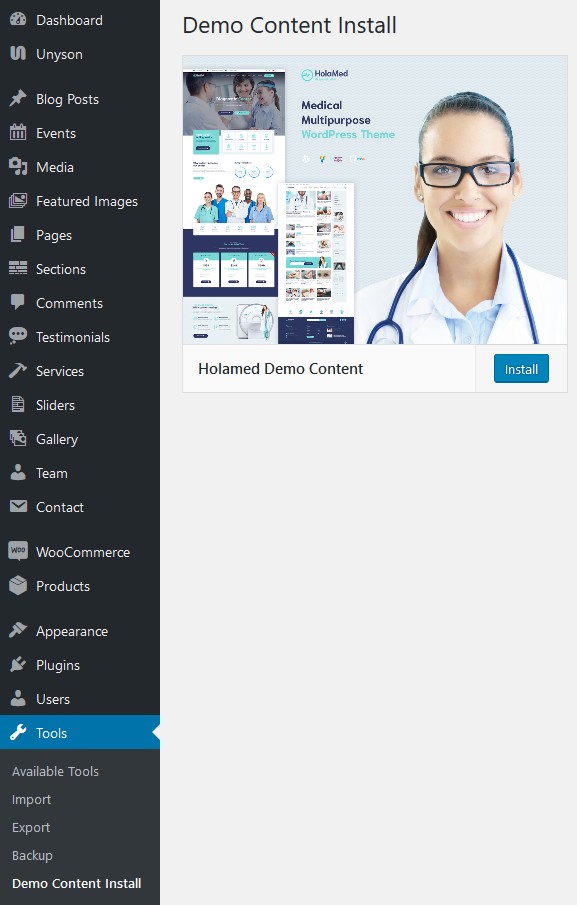Click the Holamed demo preview thumbnail

(x=375, y=200)
